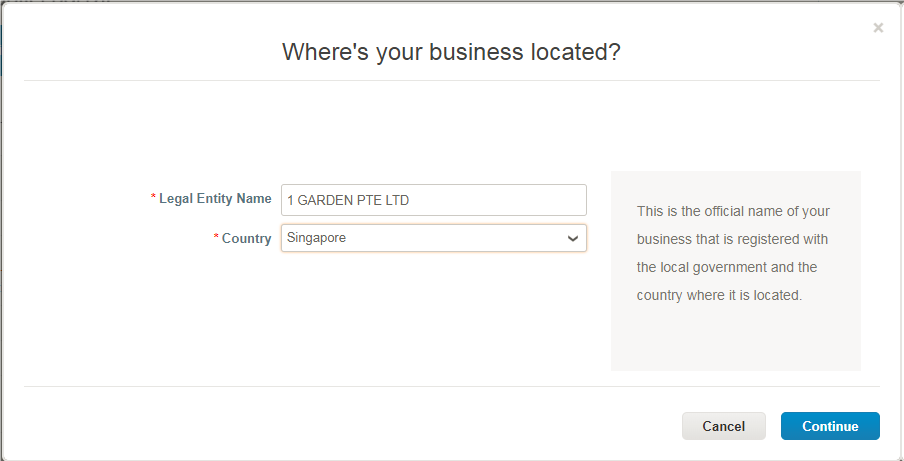Close the dialog with the X icon
This screenshot has width=904, height=461.
(x=878, y=28)
